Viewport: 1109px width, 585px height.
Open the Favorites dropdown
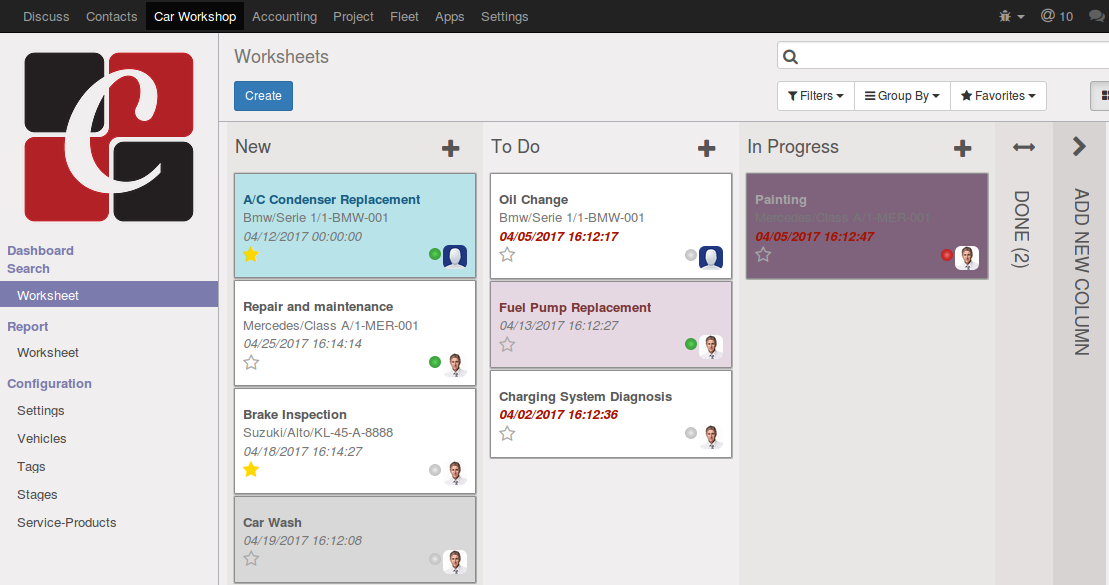point(997,96)
